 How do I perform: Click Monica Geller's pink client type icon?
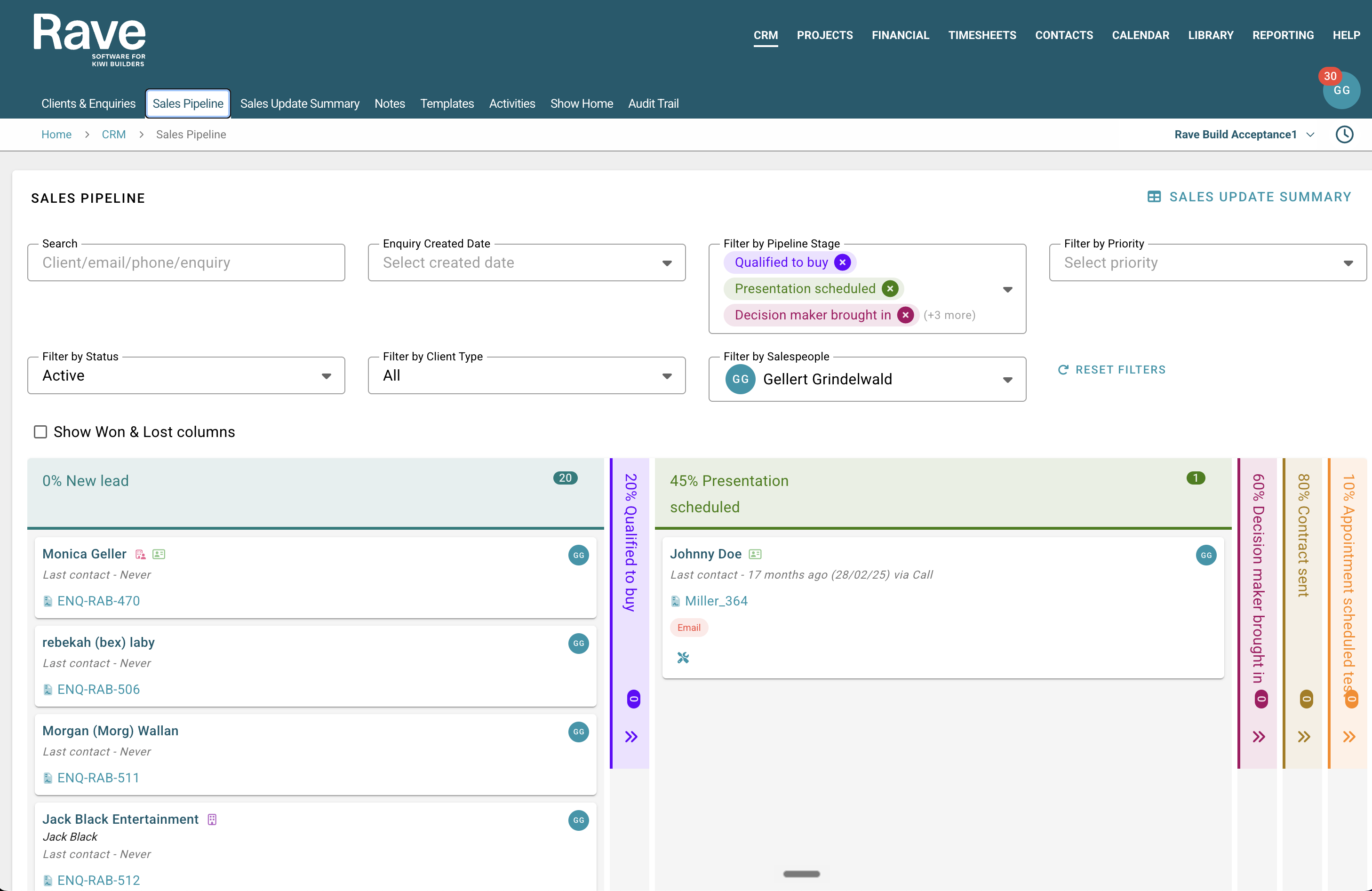140,555
